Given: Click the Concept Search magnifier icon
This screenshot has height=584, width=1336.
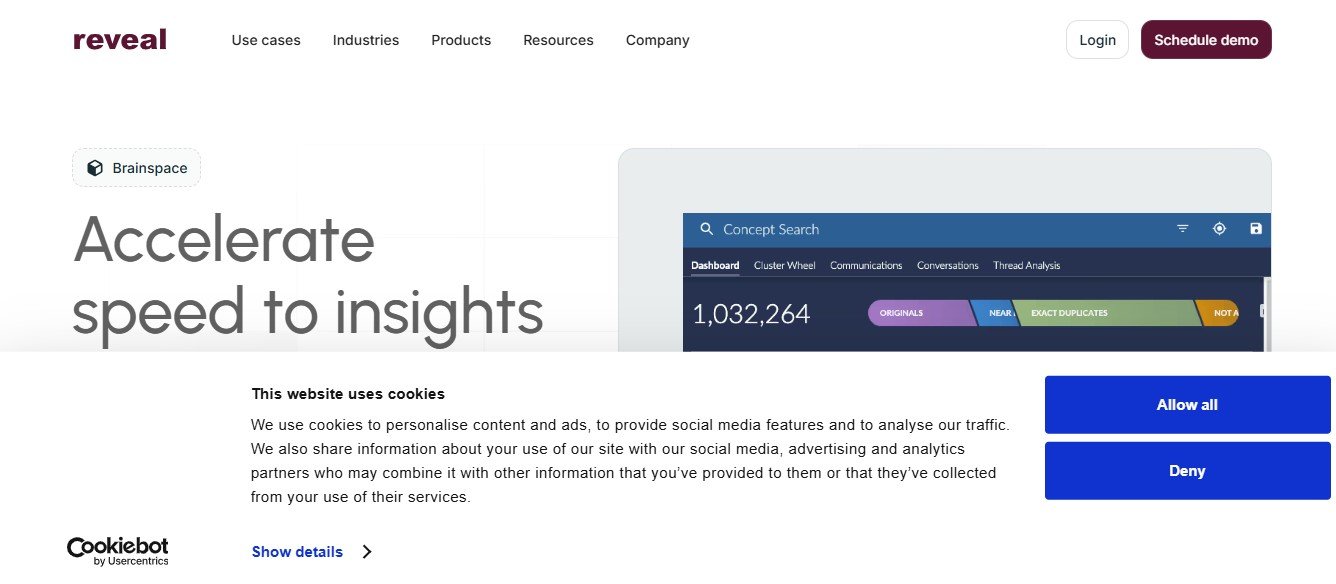Looking at the screenshot, I should 706,229.
